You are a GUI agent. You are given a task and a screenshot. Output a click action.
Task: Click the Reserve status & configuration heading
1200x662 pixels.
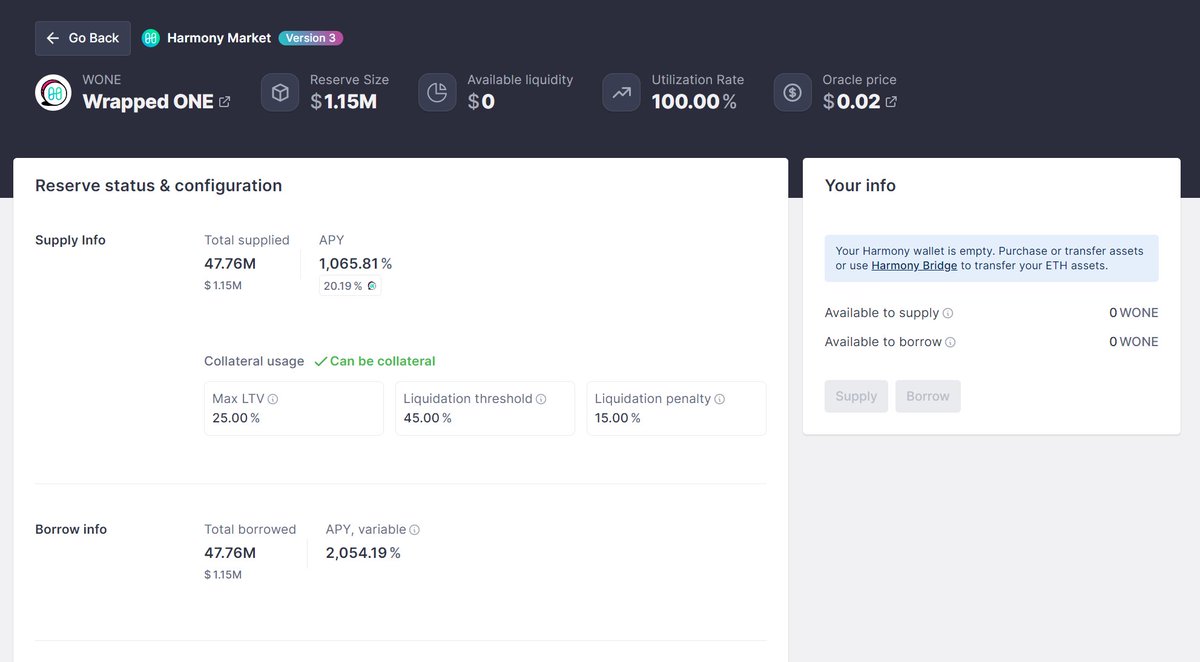coord(158,185)
